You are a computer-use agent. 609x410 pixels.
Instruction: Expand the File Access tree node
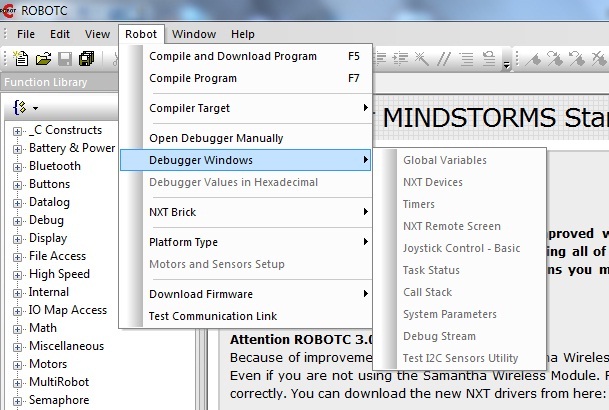[x=17, y=257]
